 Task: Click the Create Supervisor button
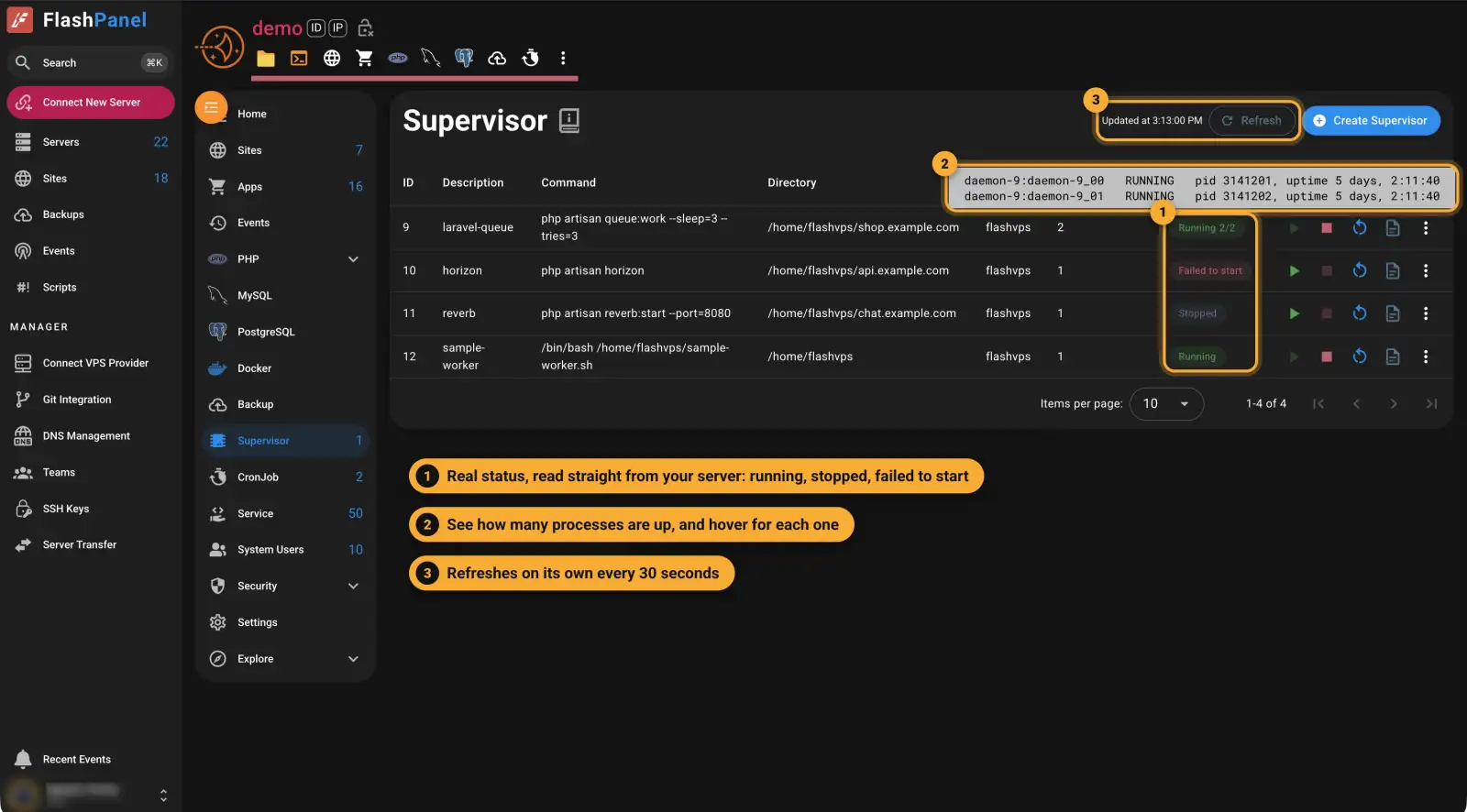(x=1371, y=121)
